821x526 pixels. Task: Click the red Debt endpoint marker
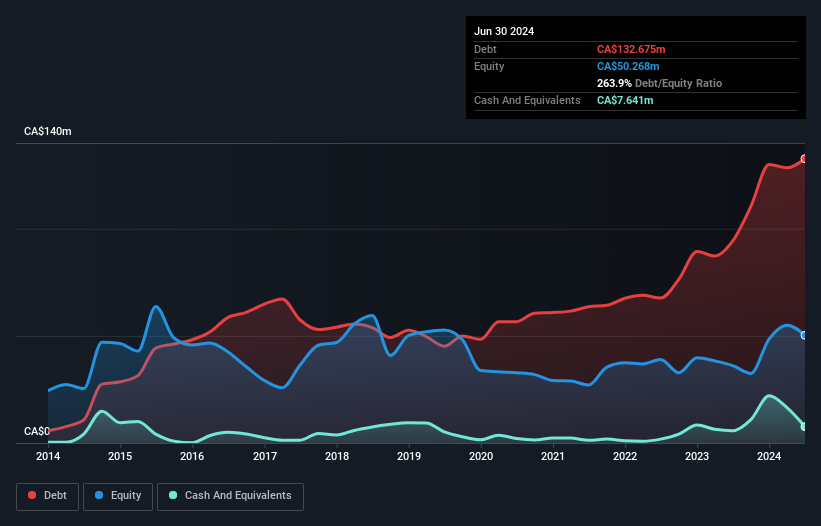tap(804, 159)
